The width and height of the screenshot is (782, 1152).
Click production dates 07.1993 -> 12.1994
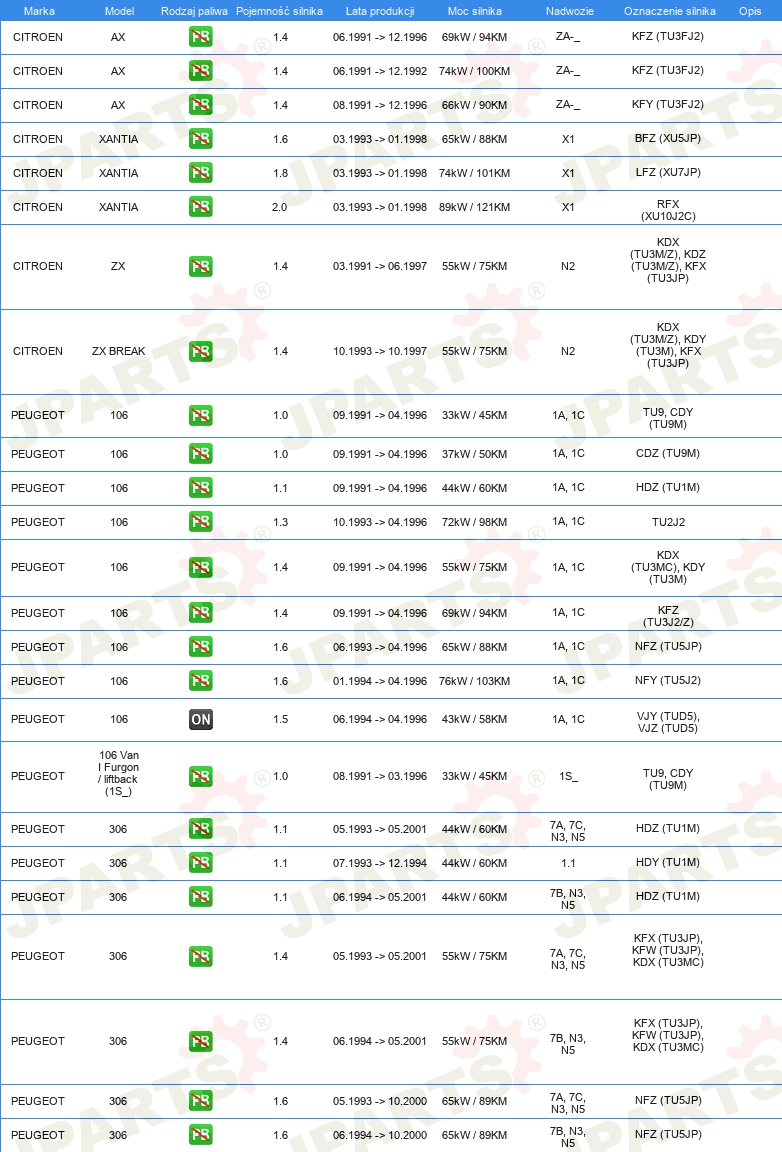click(380, 863)
